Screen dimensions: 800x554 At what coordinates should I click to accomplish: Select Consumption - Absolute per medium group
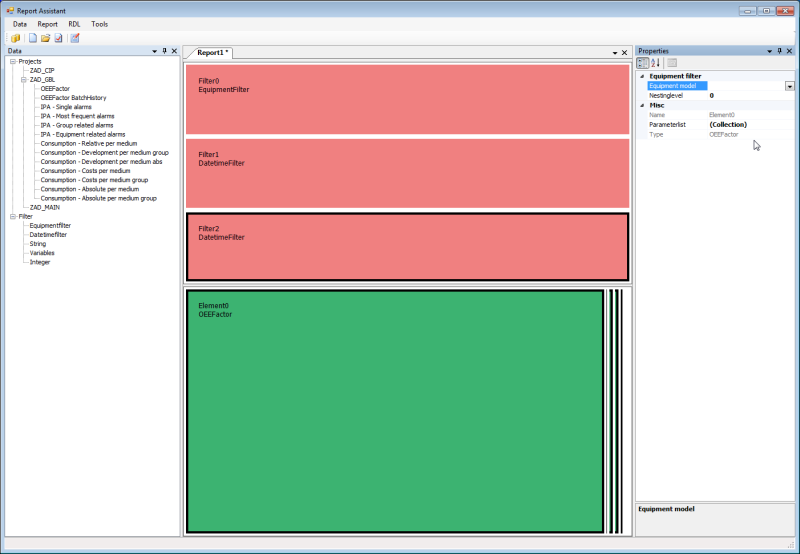pyautogui.click(x=98, y=198)
